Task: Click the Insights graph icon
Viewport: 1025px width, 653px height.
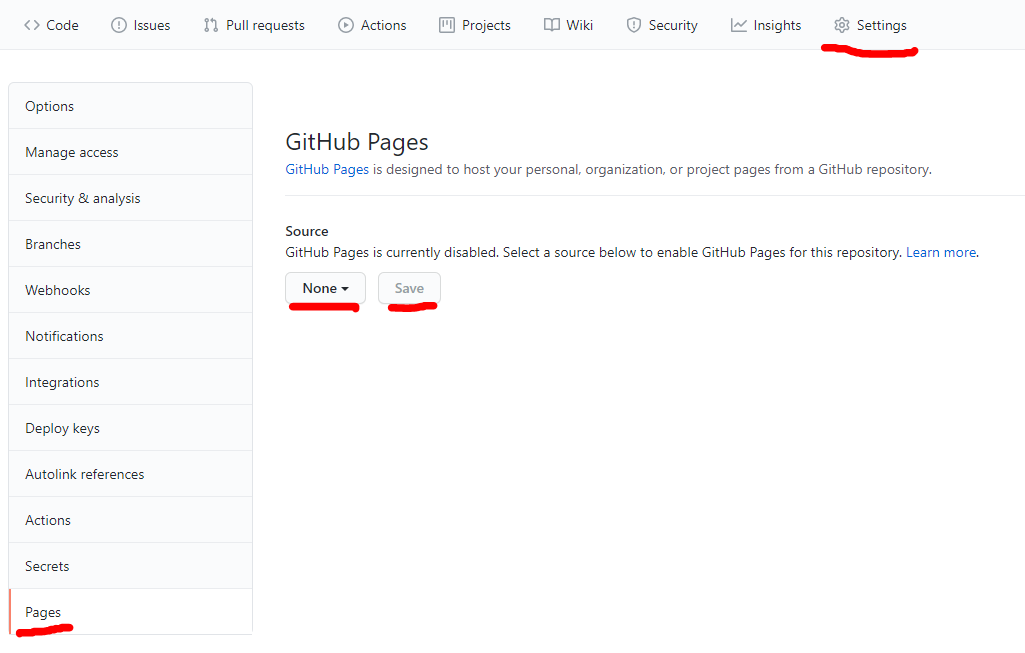Action: 739,25
